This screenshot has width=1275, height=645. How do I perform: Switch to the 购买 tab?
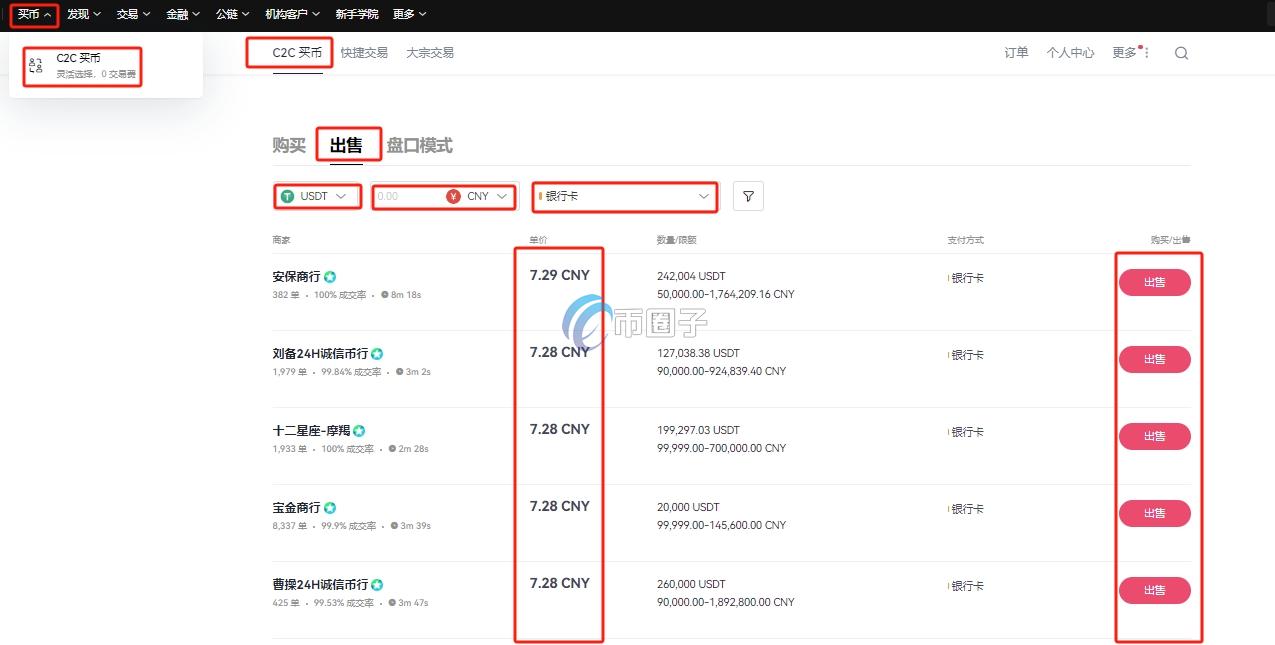pos(288,144)
